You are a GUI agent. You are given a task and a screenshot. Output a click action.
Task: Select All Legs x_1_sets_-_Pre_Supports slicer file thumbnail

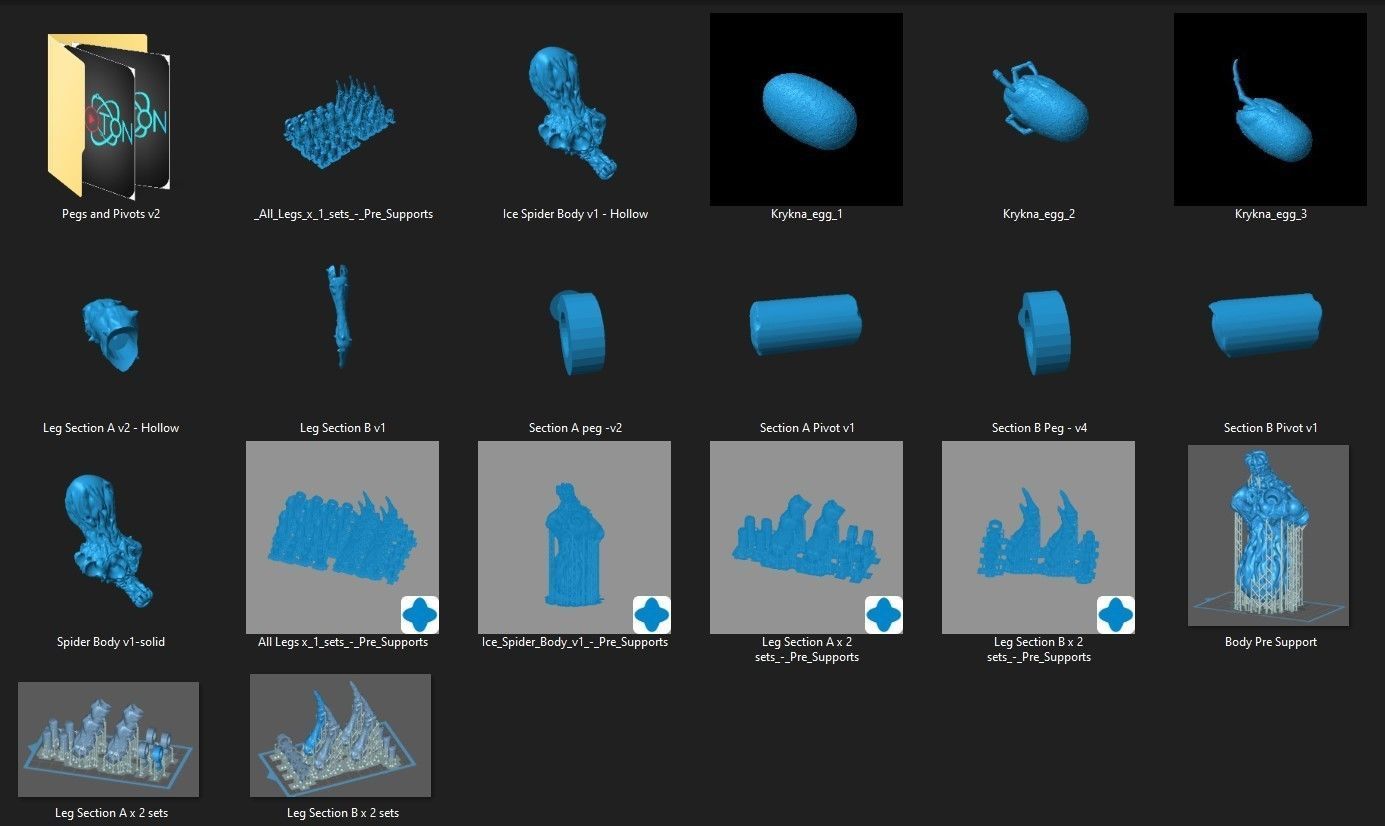(x=342, y=537)
